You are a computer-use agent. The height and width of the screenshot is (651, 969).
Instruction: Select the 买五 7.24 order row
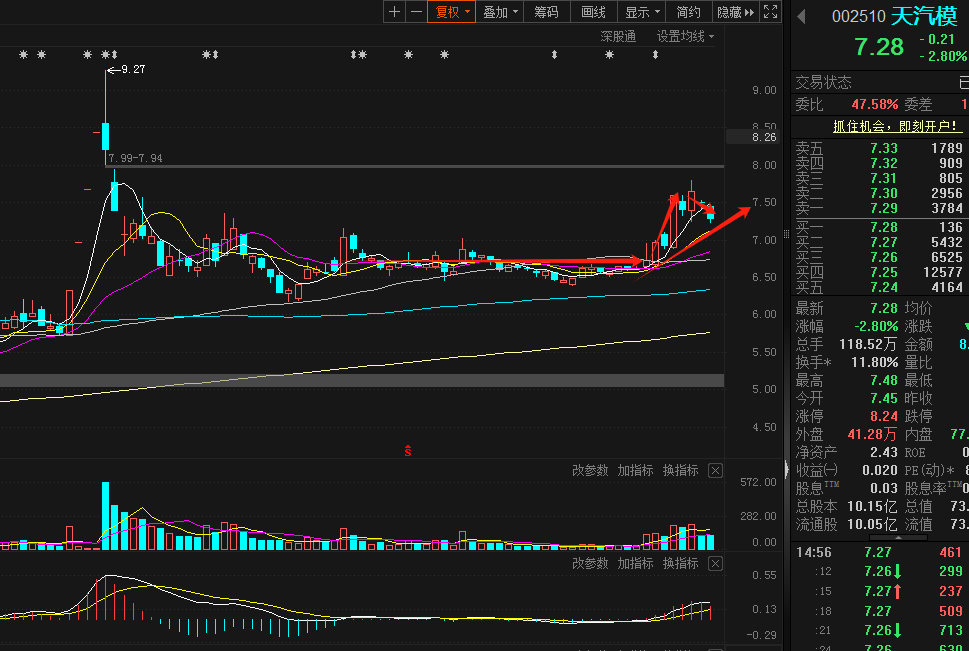[880, 287]
